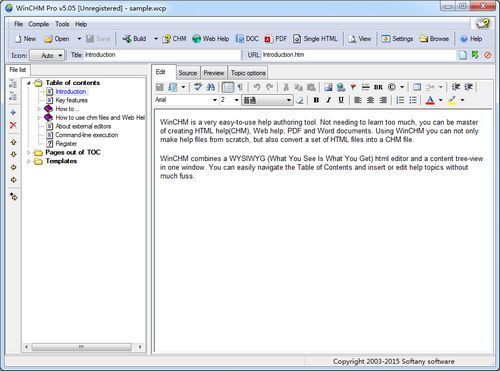
Task: Apply italic with the I icon
Action: [x=328, y=100]
